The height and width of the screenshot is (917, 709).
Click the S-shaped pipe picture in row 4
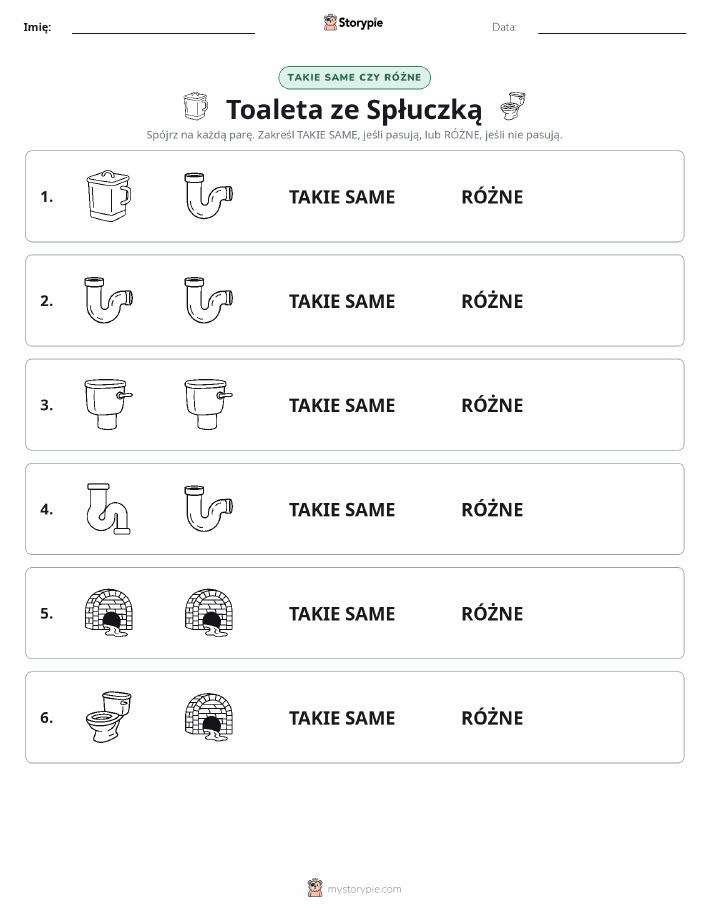(109, 509)
